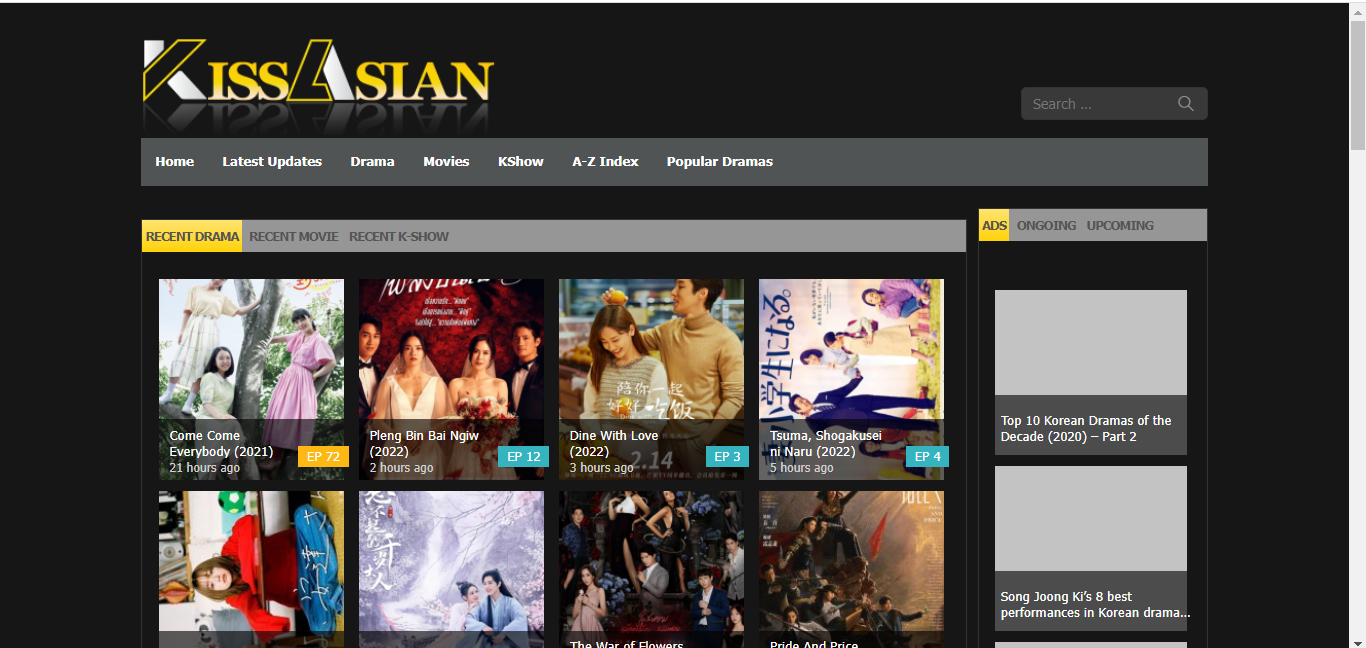Click image placeholder above Song Joong Ki article
Image resolution: width=1366 pixels, height=648 pixels.
click(x=1091, y=518)
